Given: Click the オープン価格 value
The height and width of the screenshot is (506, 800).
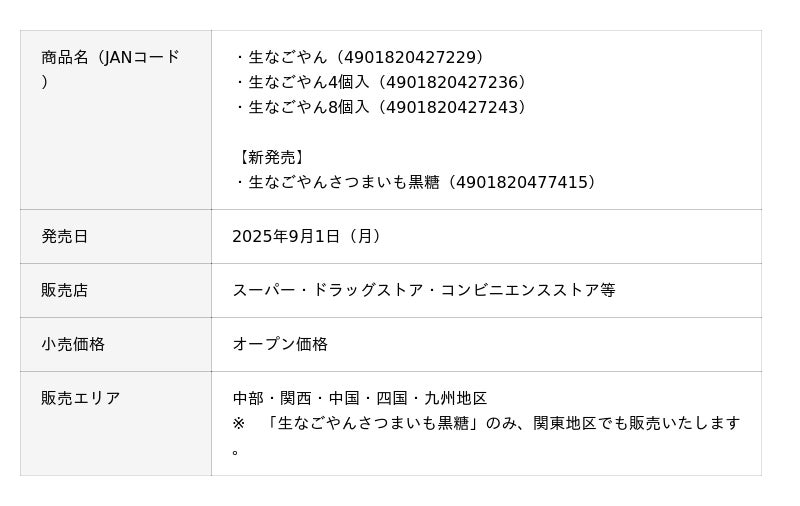Looking at the screenshot, I should (280, 345).
